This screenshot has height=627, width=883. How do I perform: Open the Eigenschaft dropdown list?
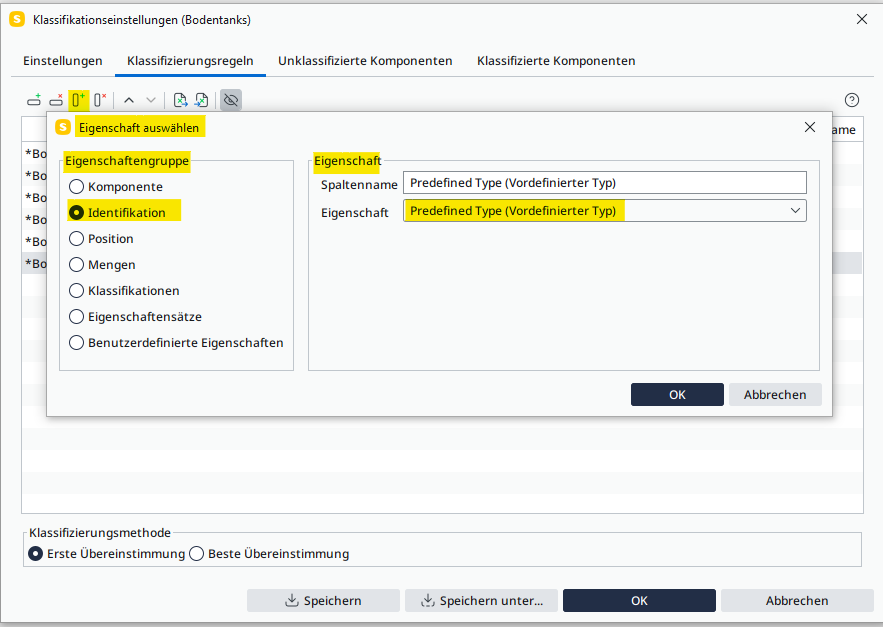(x=795, y=211)
